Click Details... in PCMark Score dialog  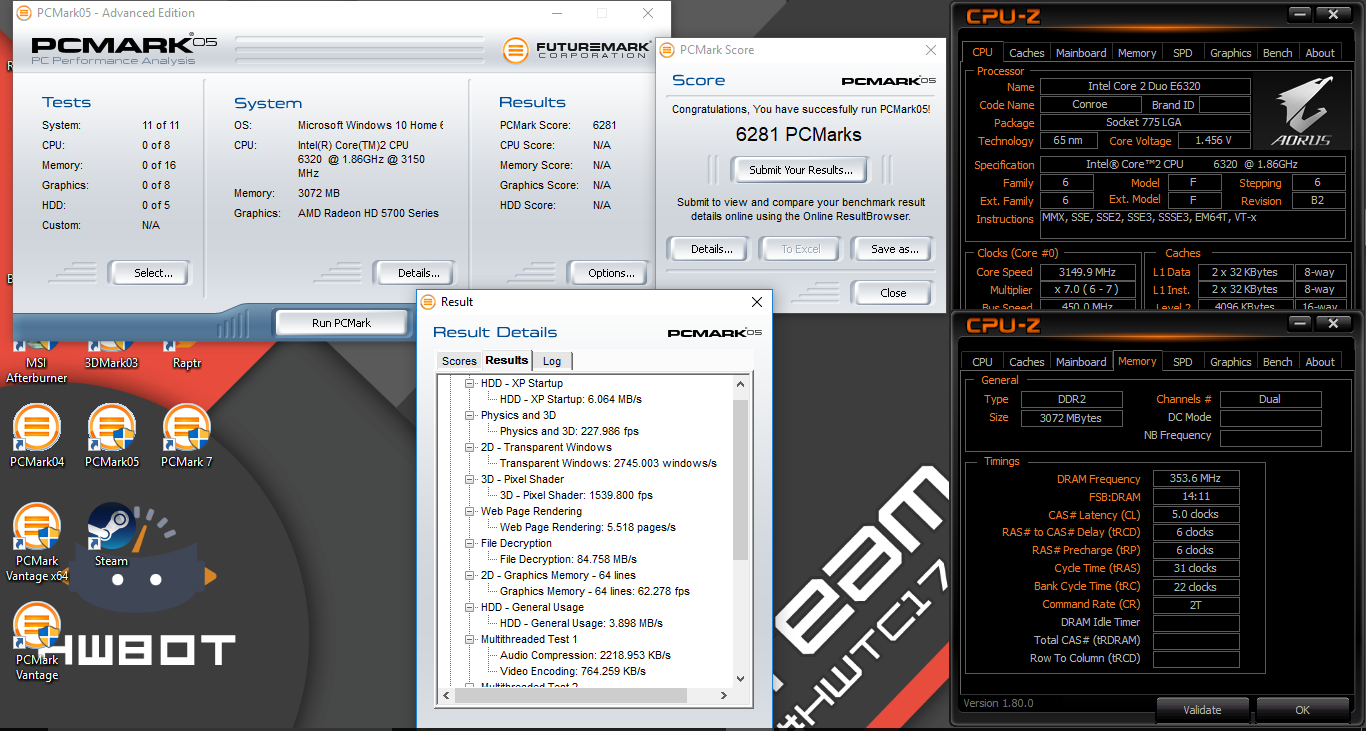711,249
